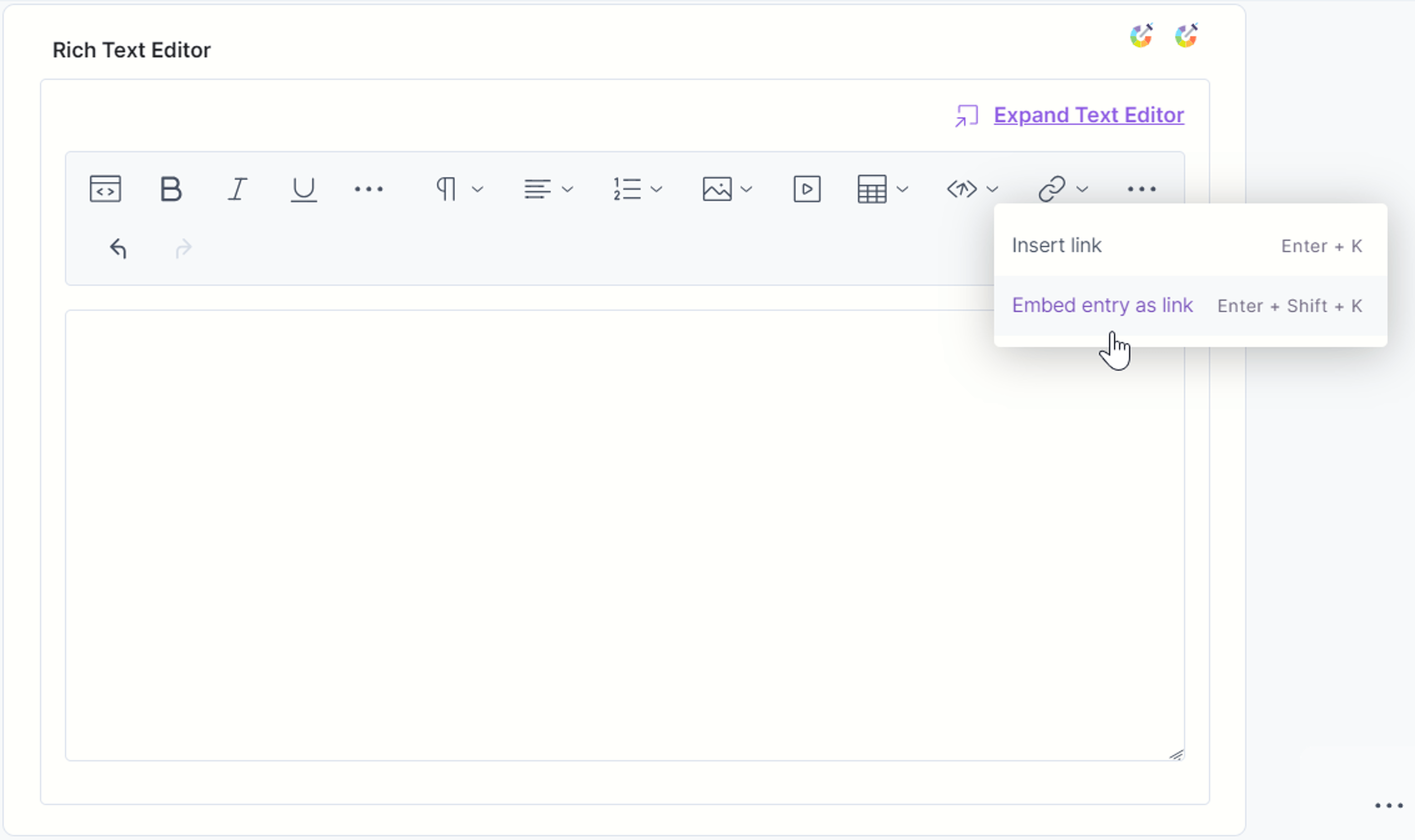Toggle italic formatting

(238, 189)
